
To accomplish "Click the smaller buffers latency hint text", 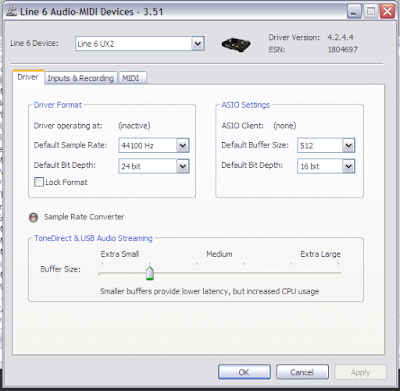I will [209, 291].
